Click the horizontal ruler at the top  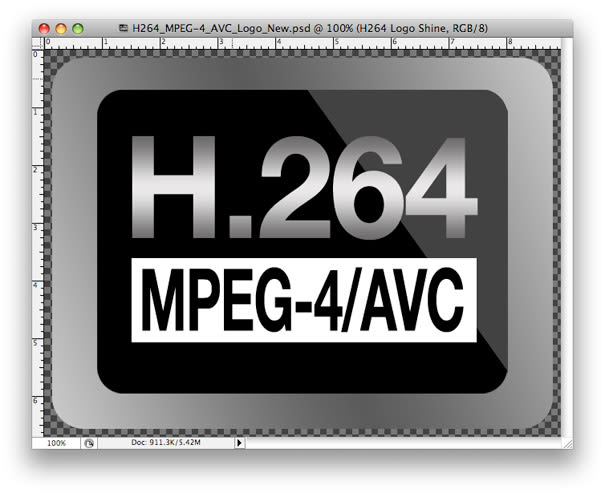(302, 43)
